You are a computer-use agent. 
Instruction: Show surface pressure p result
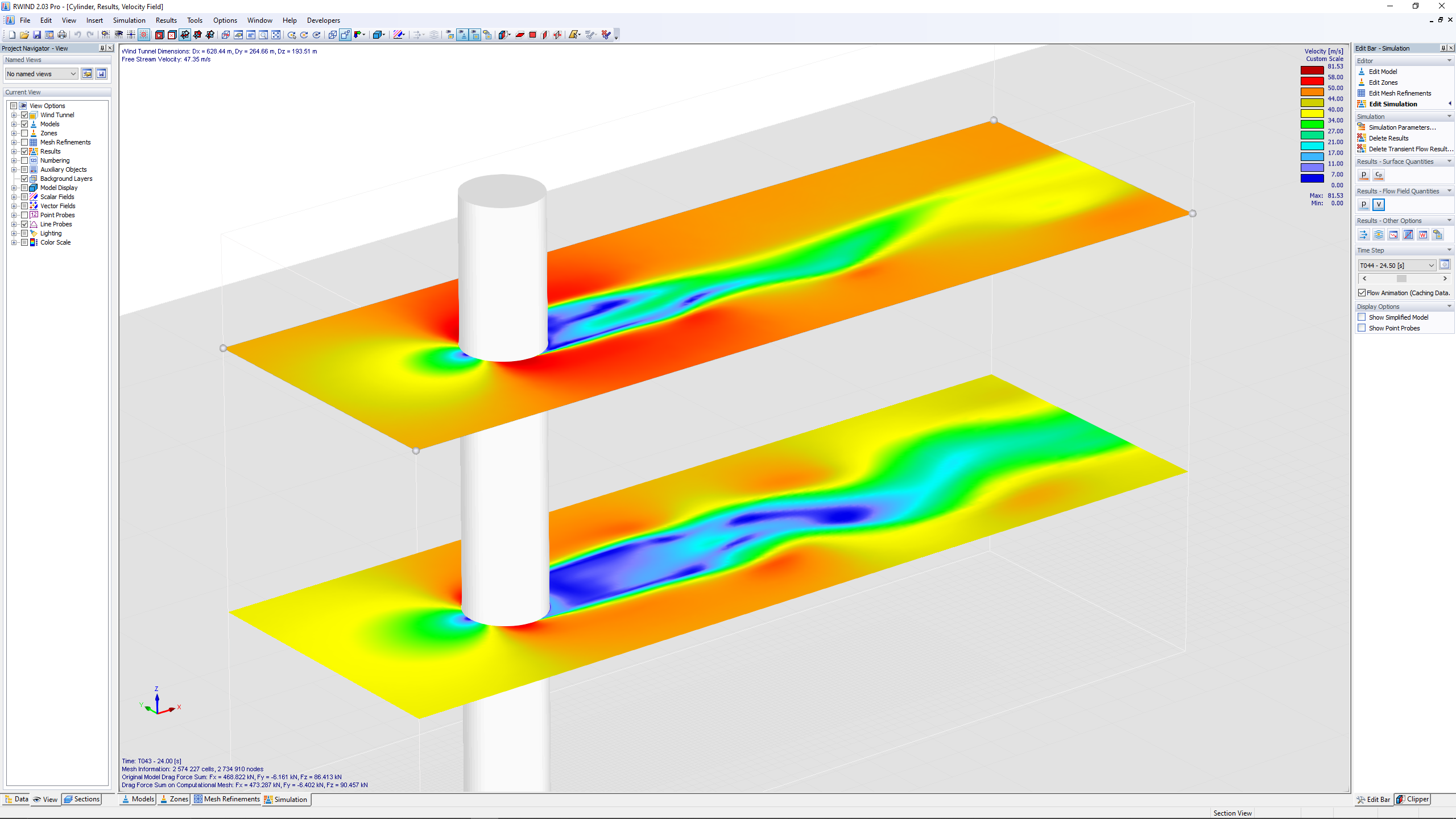click(x=1363, y=175)
